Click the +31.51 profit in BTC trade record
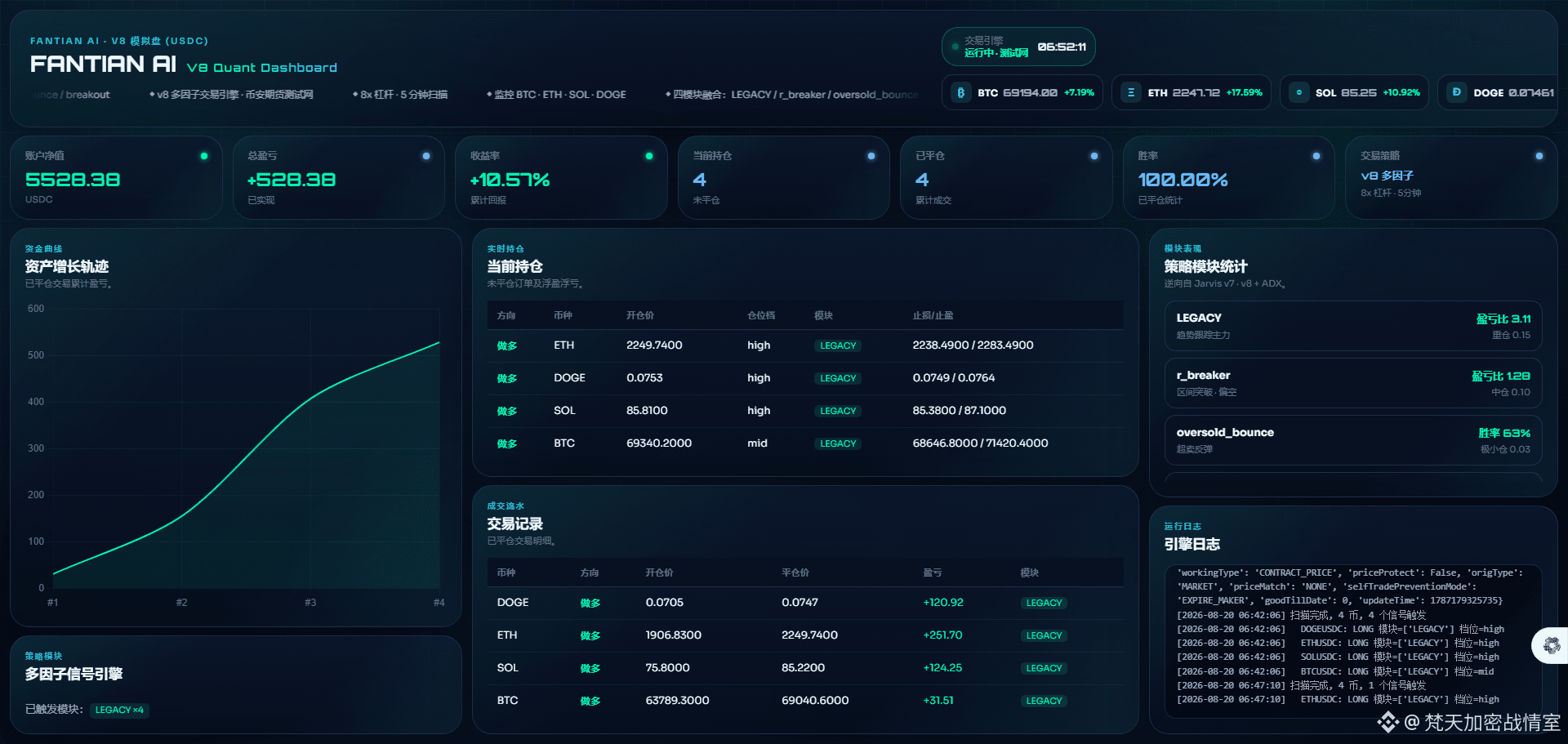1568x744 pixels. coord(938,701)
